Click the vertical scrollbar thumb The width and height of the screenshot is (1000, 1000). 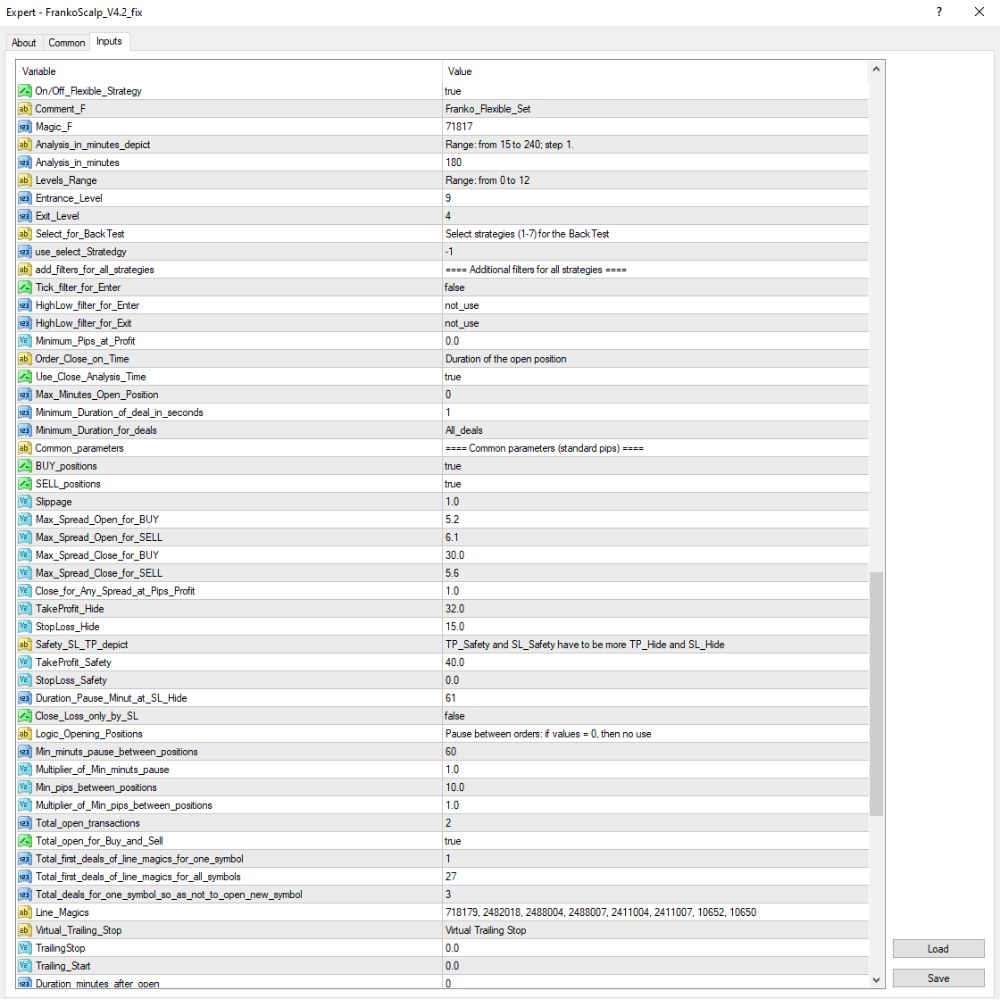(x=876, y=693)
